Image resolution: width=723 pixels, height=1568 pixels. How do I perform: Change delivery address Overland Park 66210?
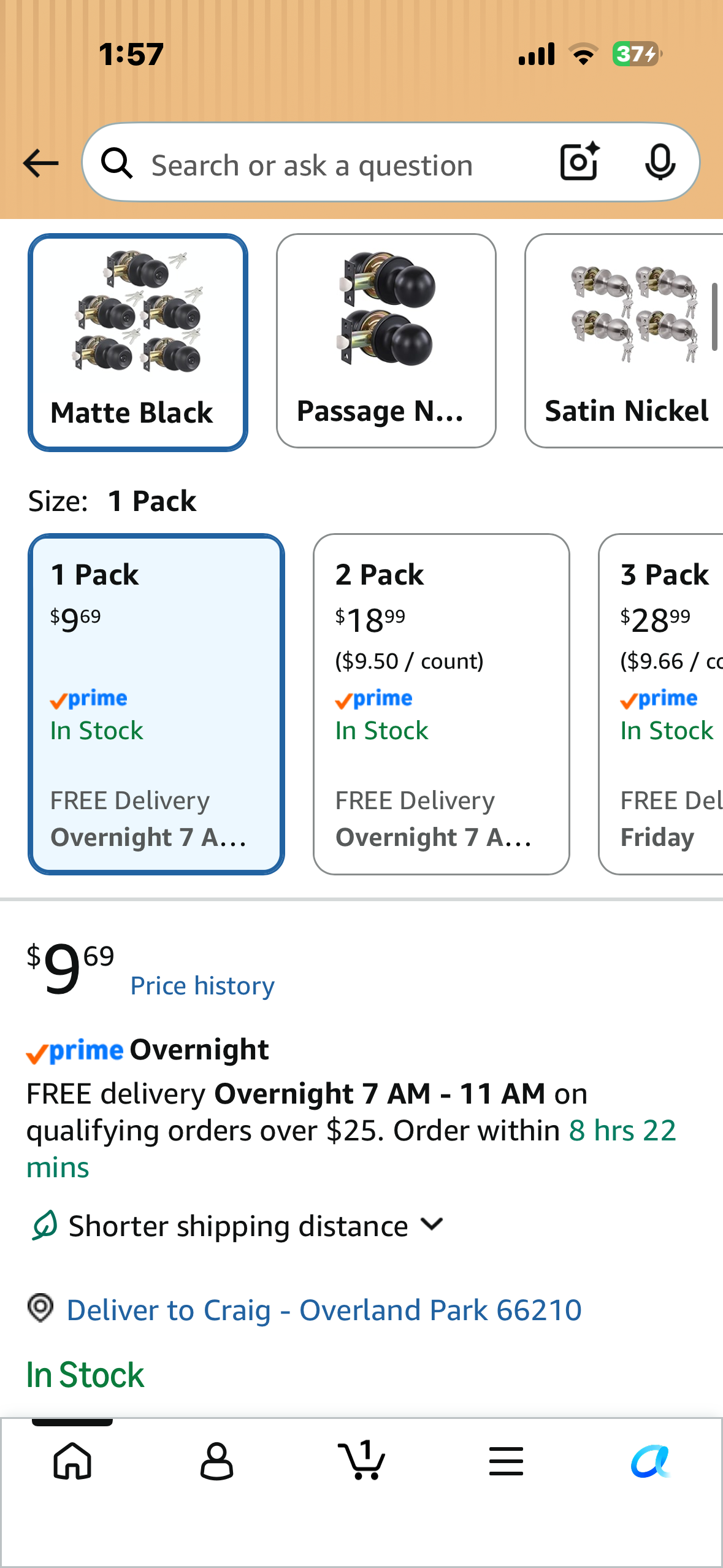point(324,1310)
